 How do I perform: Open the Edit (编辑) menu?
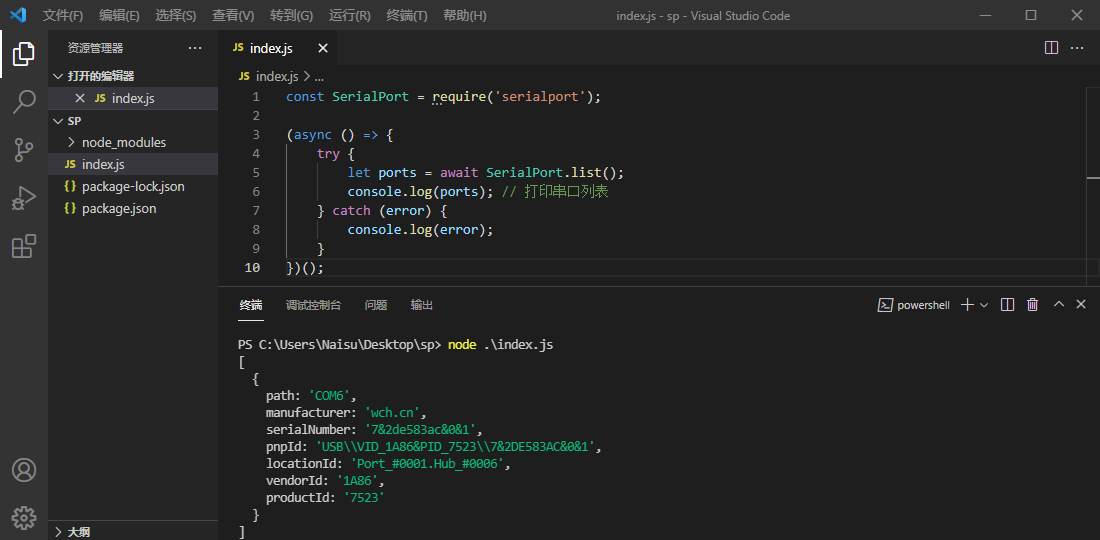[119, 15]
